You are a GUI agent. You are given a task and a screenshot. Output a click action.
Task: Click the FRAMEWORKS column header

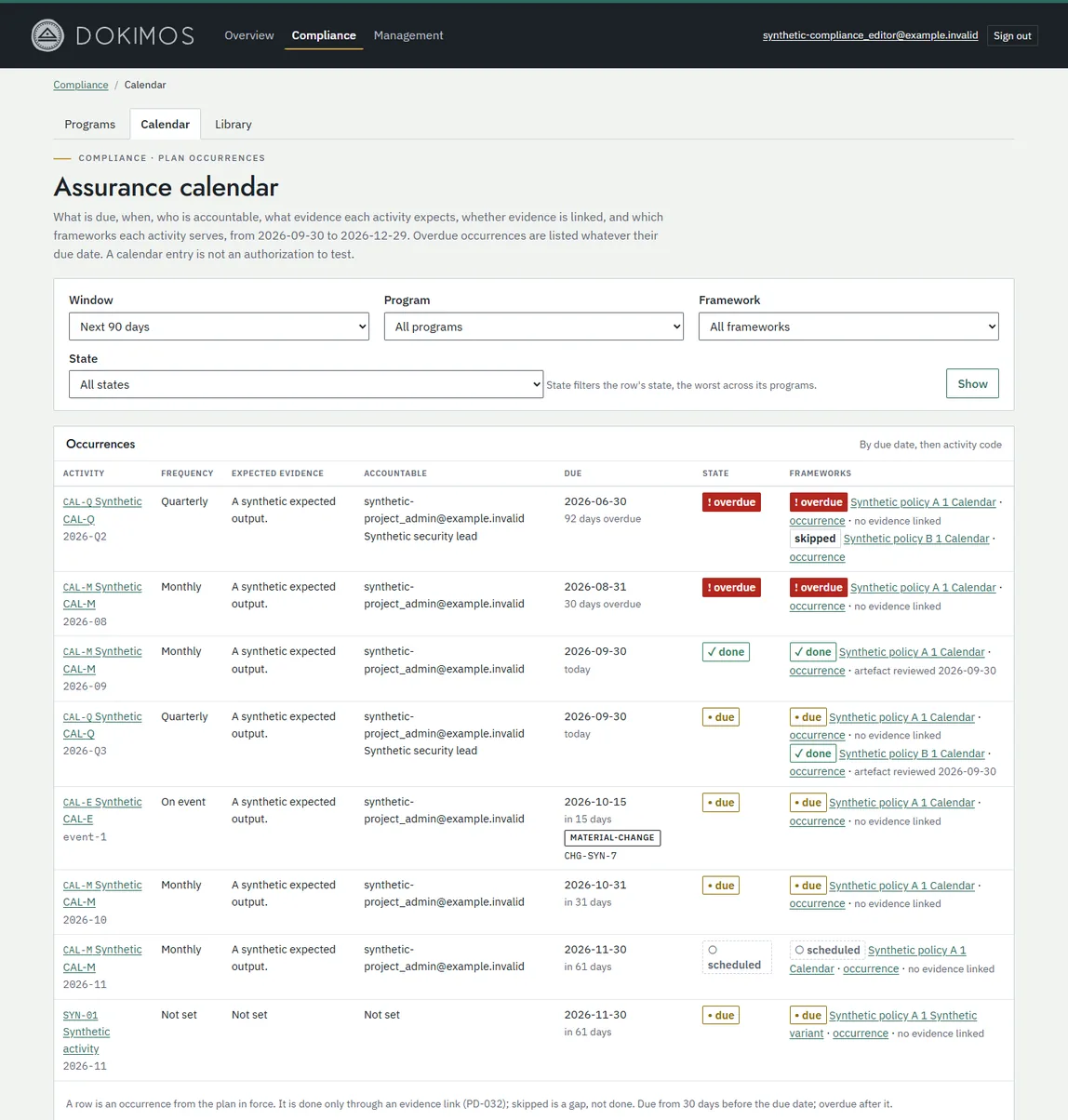(821, 473)
